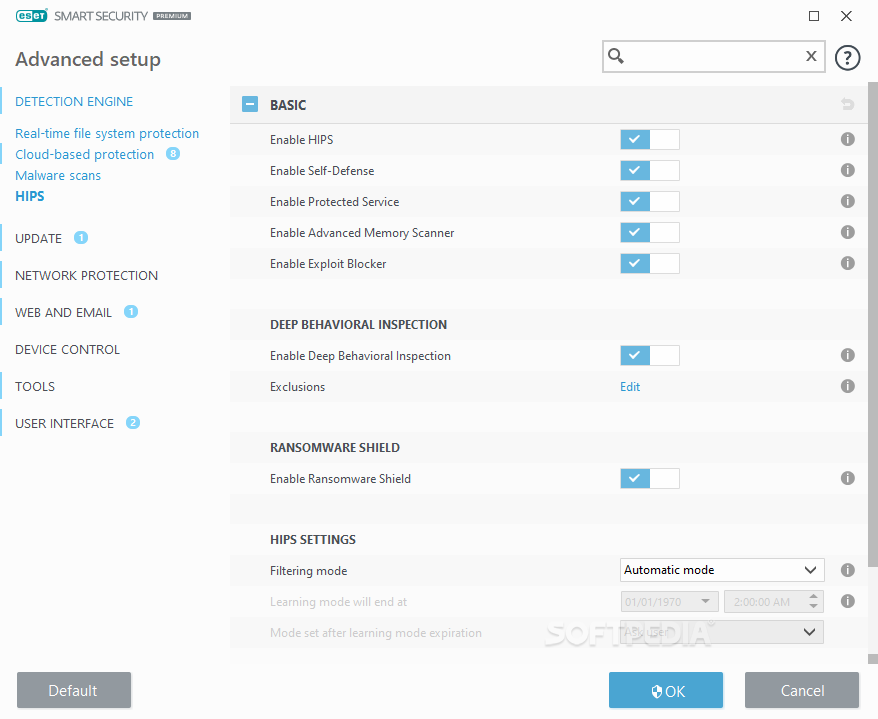Select Malware scans
878x719 pixels.
[x=58, y=175]
